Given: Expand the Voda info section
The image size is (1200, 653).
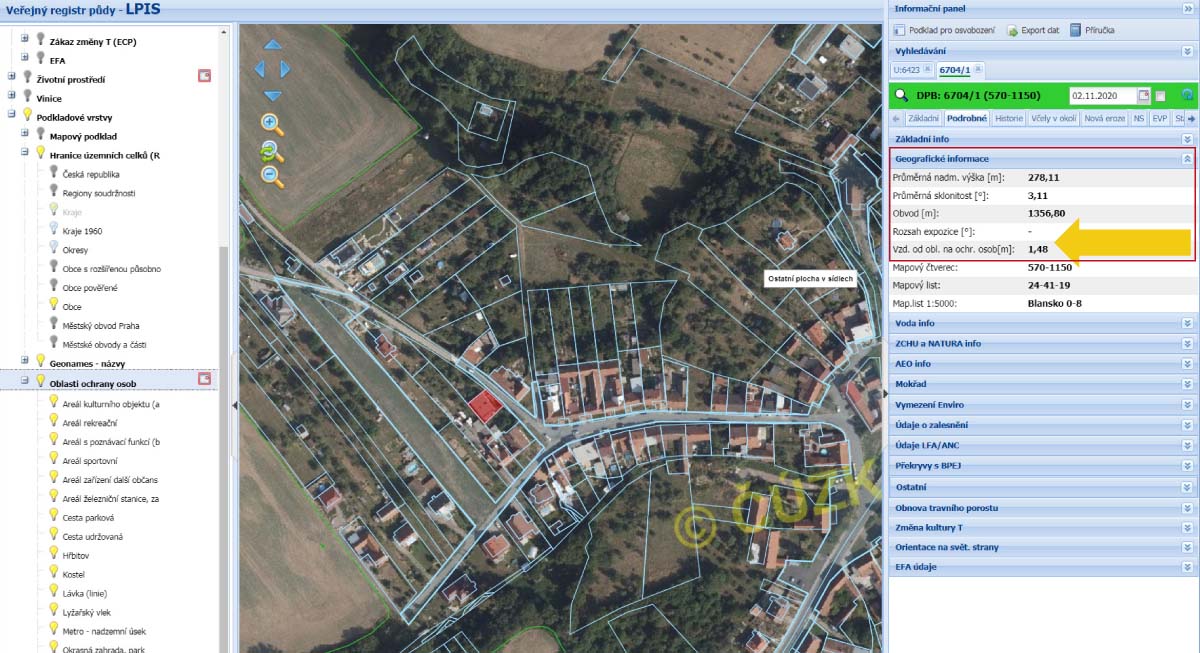Looking at the screenshot, I should (x=1187, y=324).
